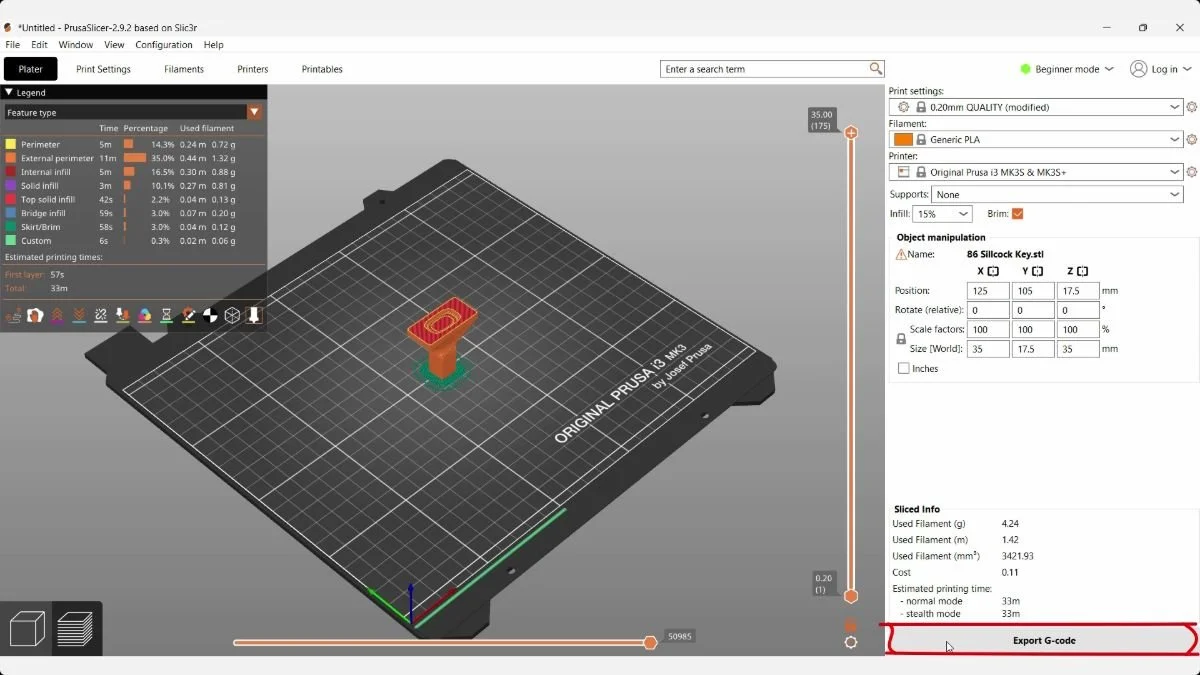Screen dimensions: 1200x675
Task: Open printer settings gear icon
Action: (1191, 172)
